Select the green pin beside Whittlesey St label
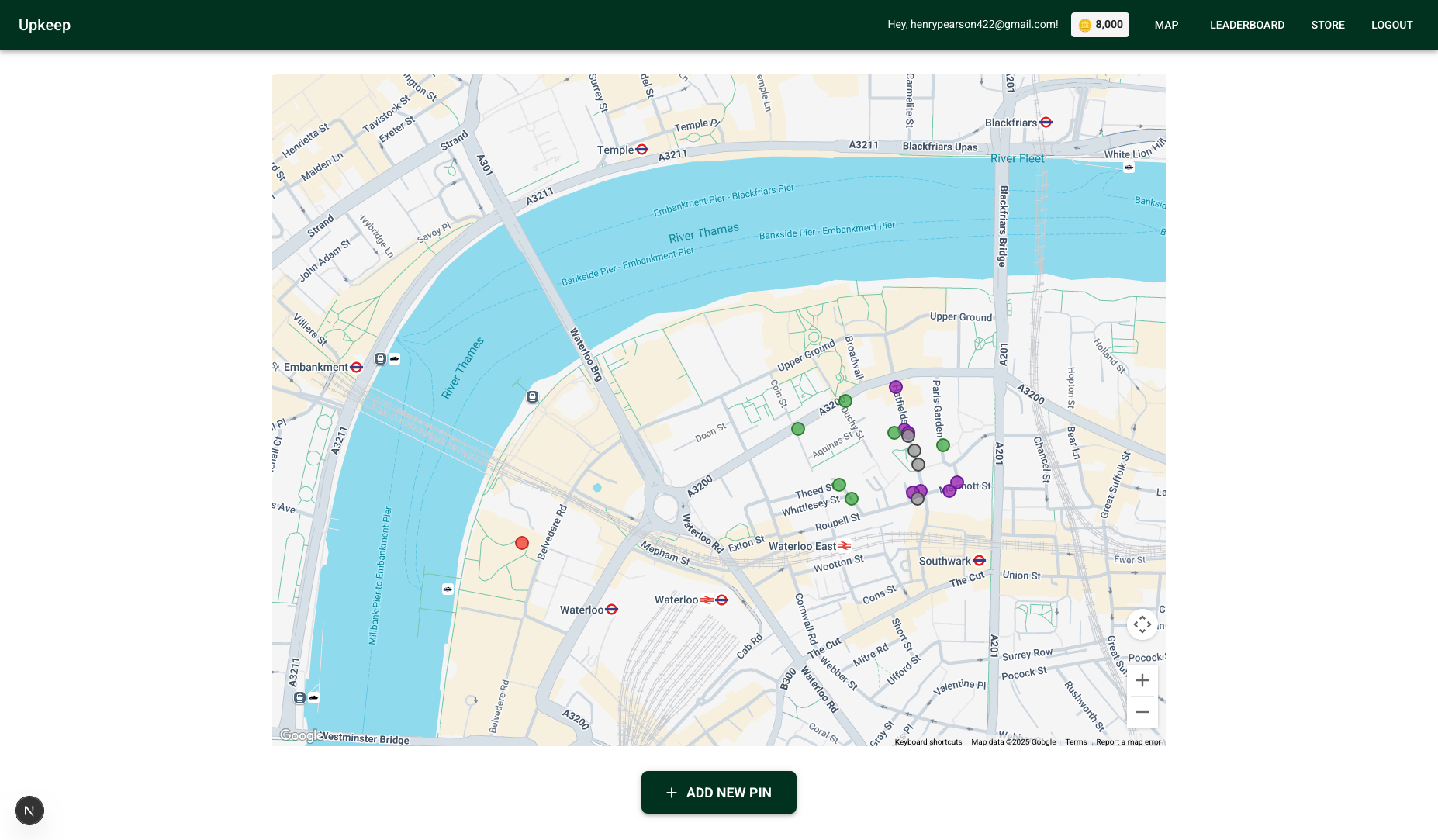Viewport: 1438px width, 840px height. pos(852,499)
